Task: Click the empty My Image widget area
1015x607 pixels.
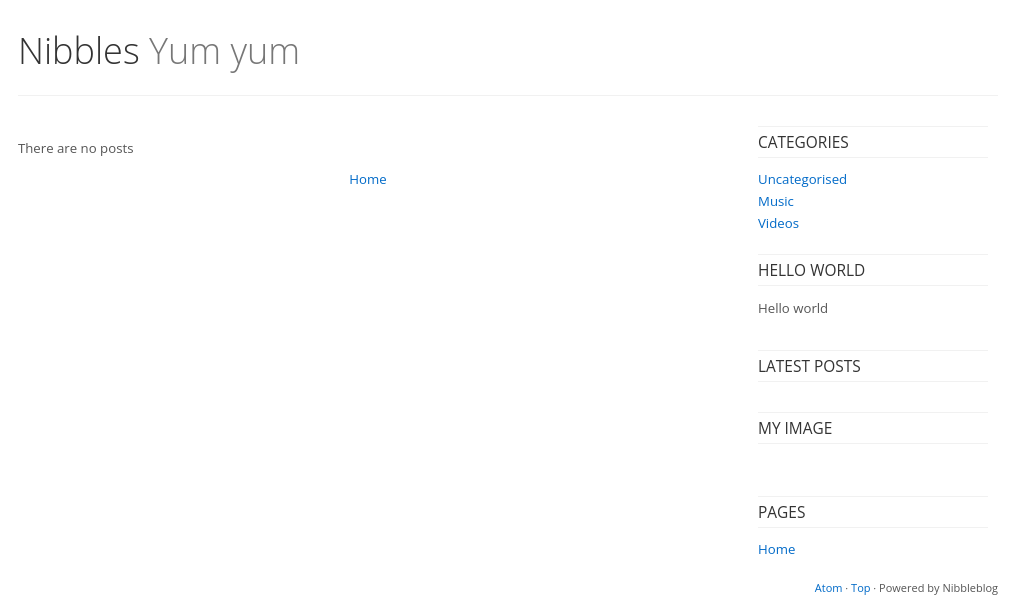Action: 873,470
